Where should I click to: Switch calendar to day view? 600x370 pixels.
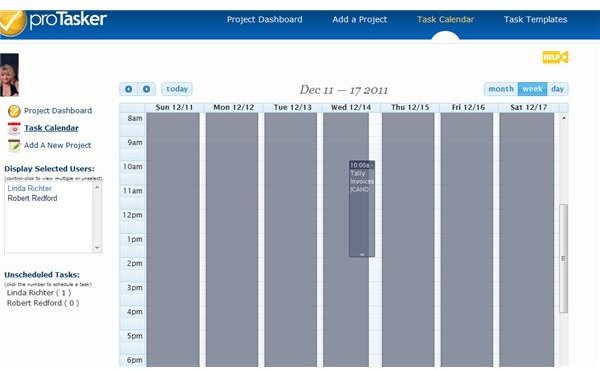click(x=558, y=89)
